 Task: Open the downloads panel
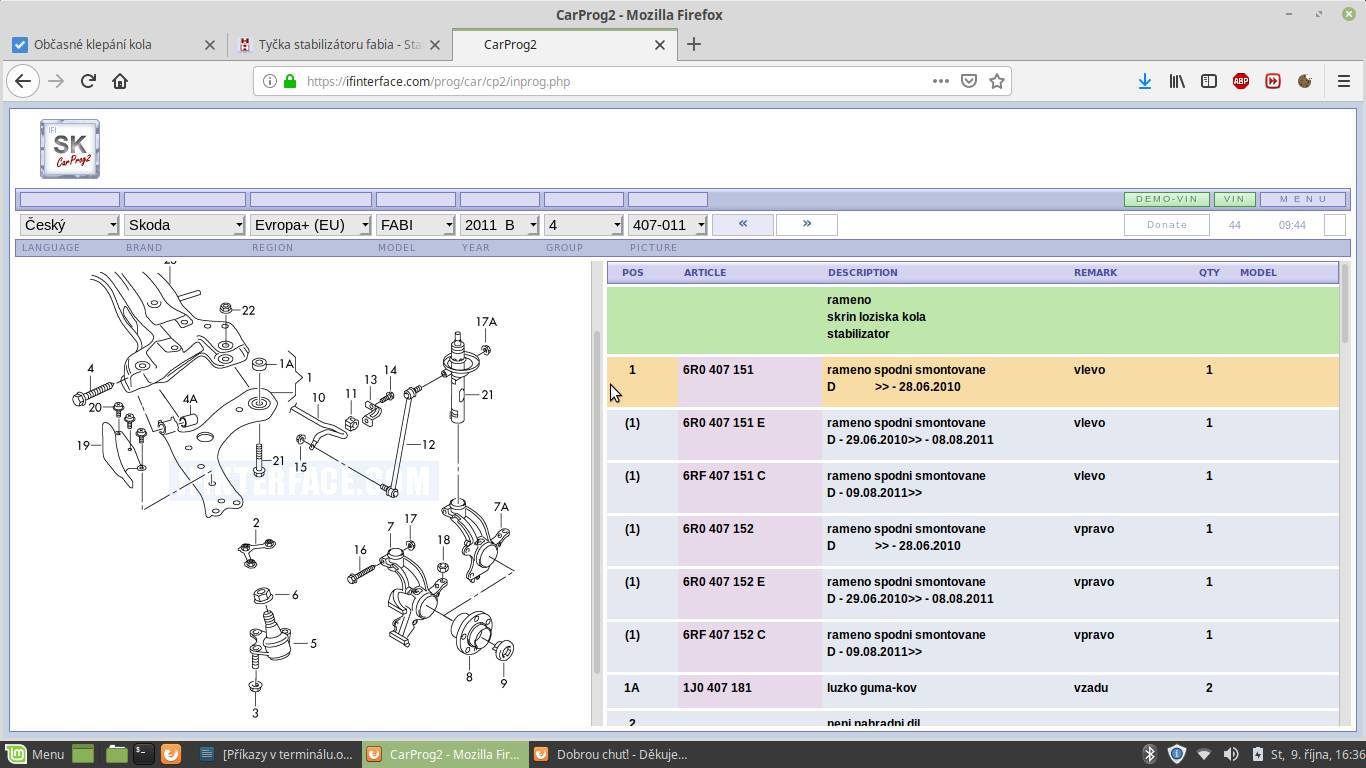coord(1144,81)
